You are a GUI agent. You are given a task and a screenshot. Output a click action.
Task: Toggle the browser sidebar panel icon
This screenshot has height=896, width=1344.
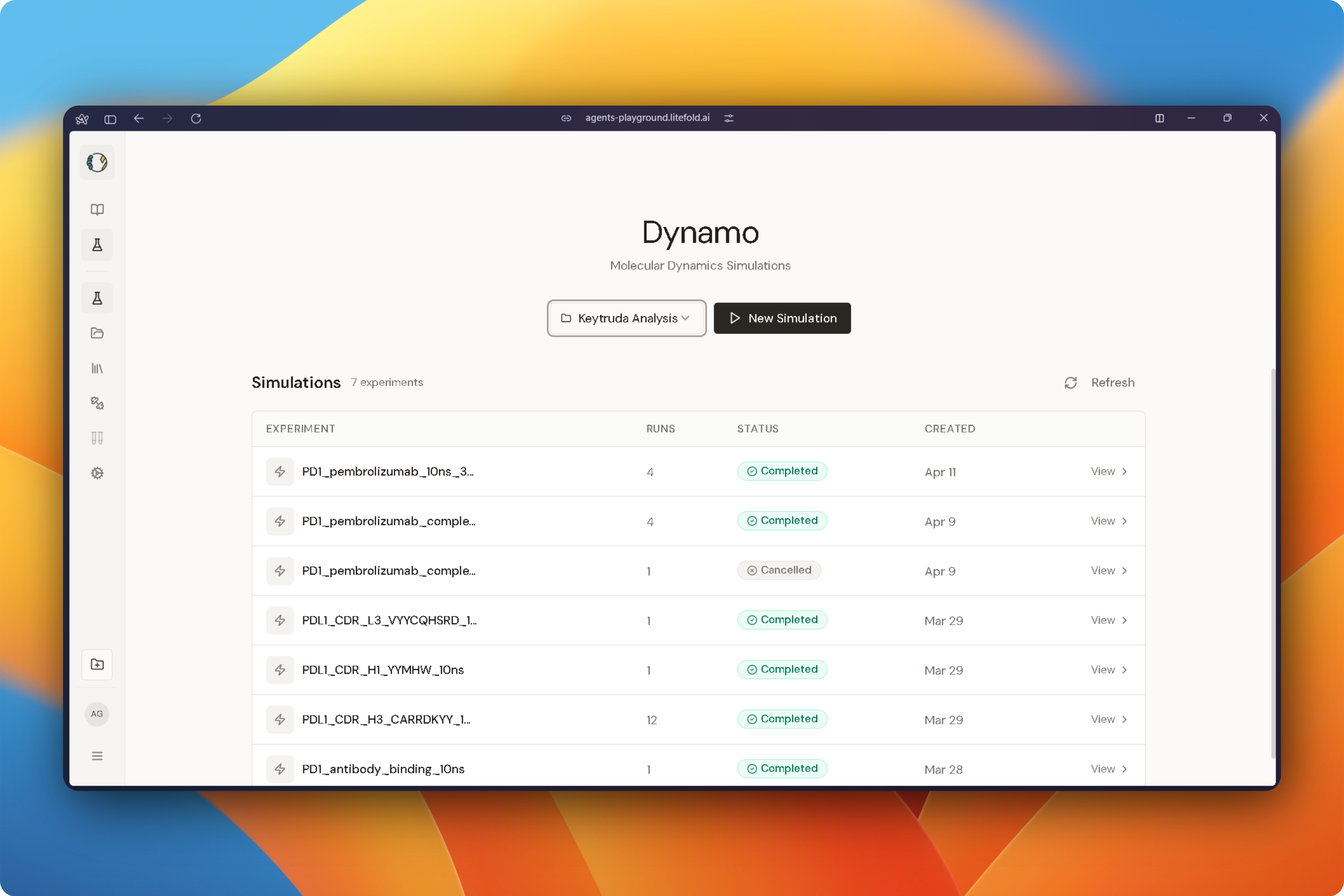coord(110,119)
